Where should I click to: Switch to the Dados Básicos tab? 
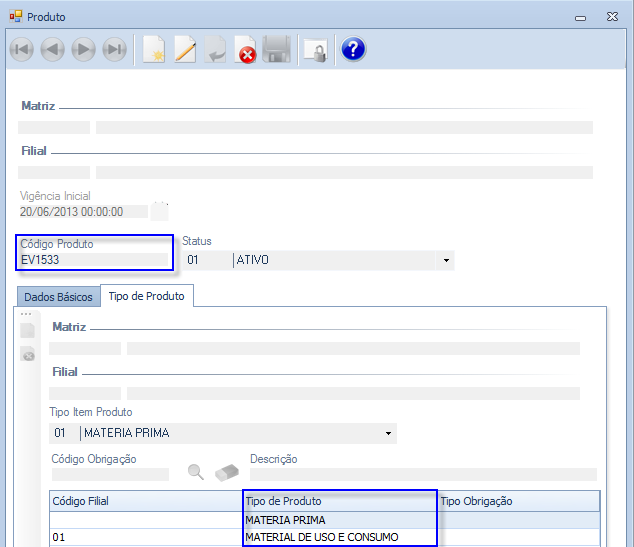[x=58, y=297]
